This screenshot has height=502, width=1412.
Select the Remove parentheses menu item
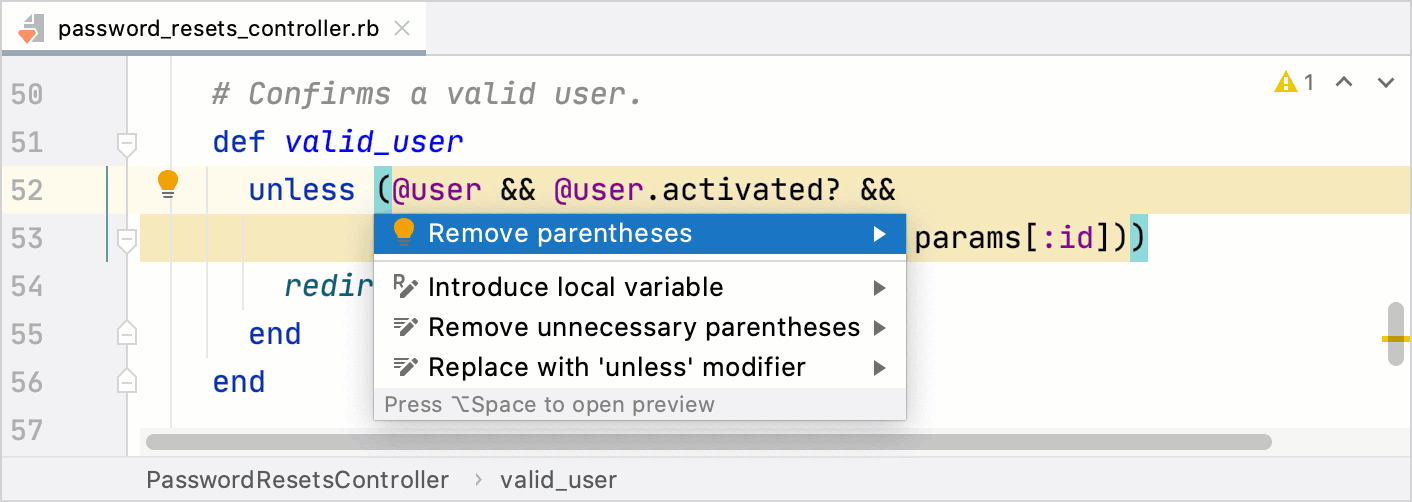click(560, 234)
